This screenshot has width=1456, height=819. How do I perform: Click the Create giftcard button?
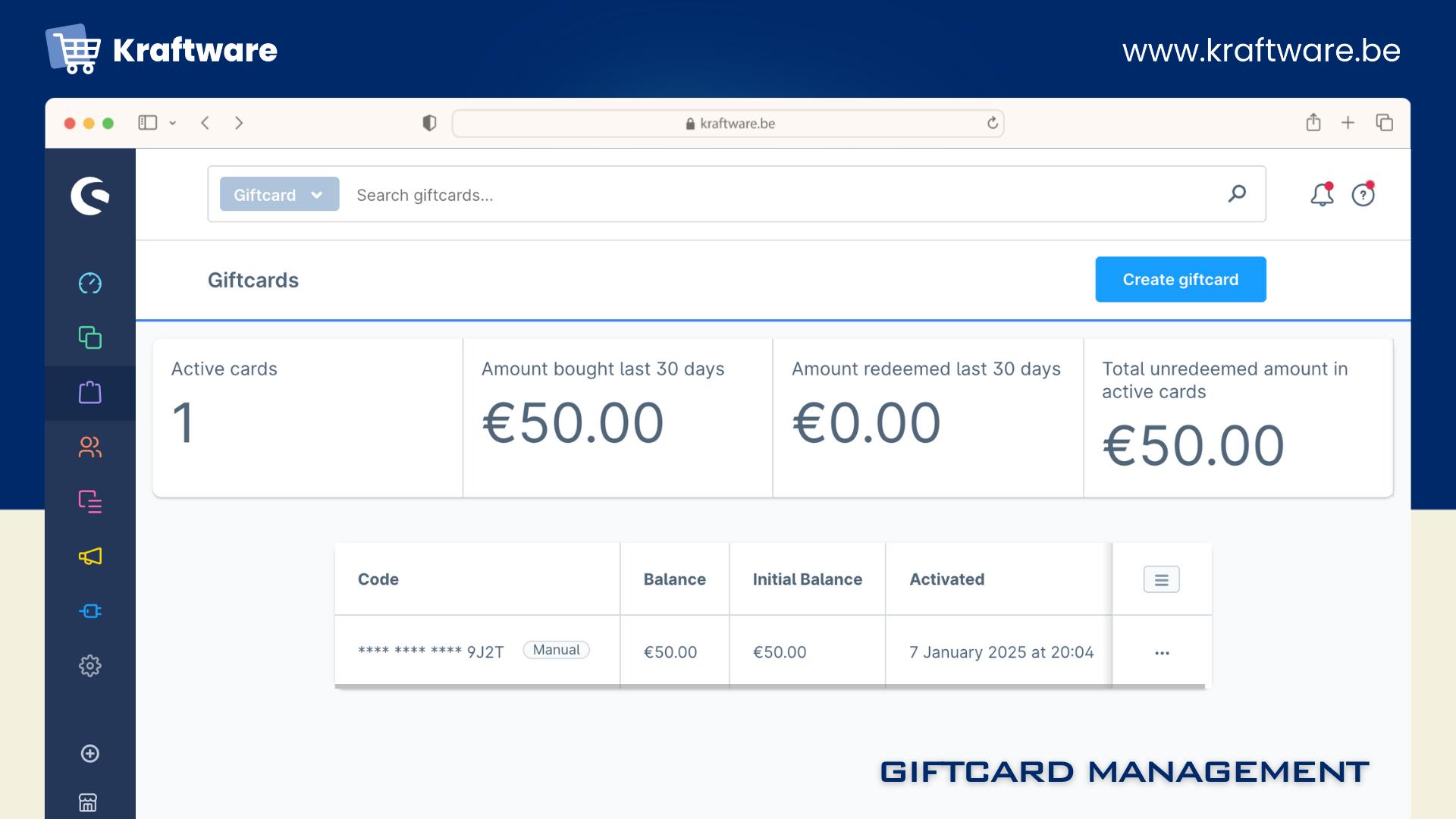tap(1180, 279)
